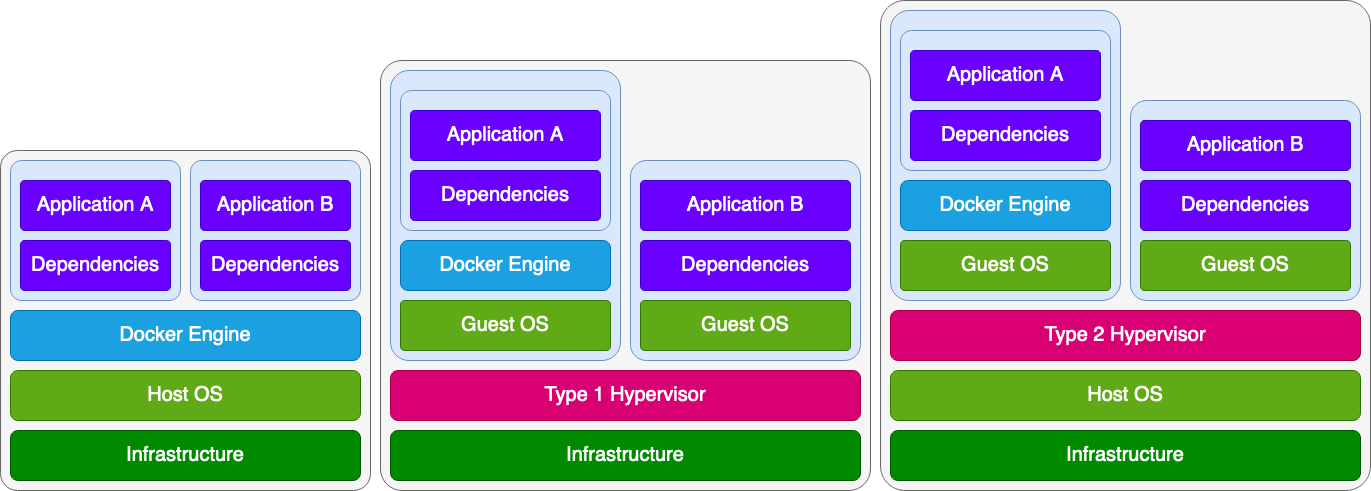Select Docker Engine in the Type 2 Hypervisor diagram
Image resolution: width=1371 pixels, height=491 pixels.
coord(1005,205)
